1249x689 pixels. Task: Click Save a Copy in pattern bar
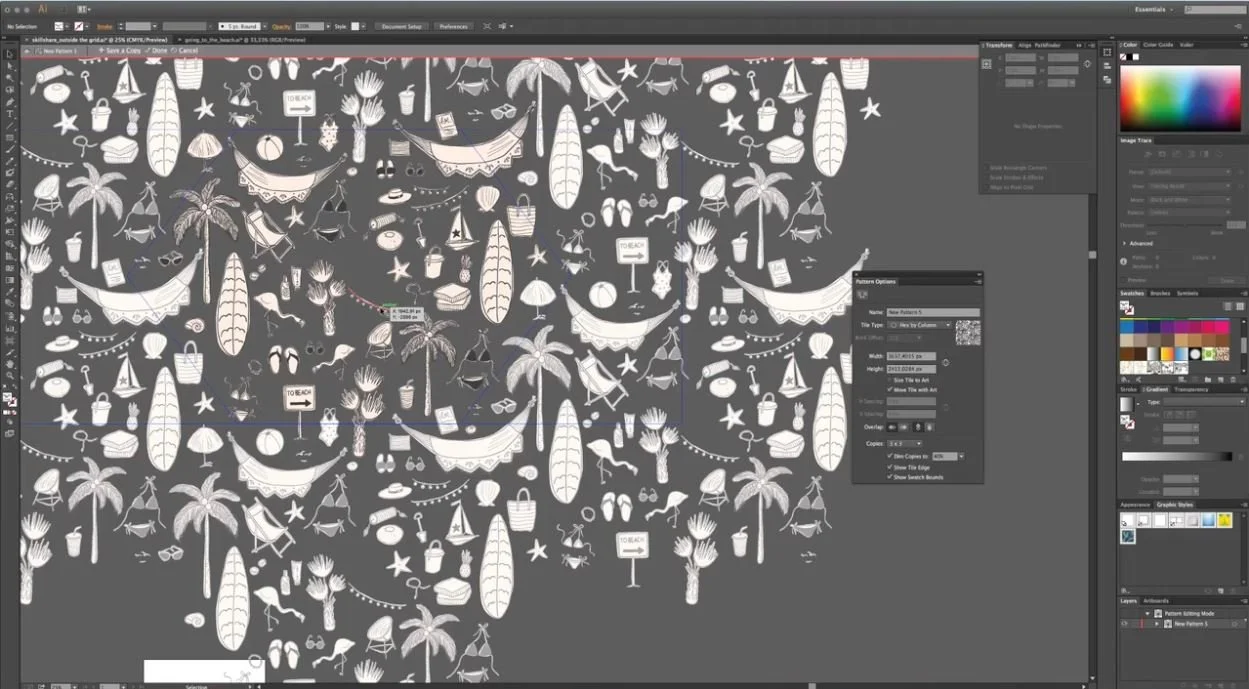click(x=120, y=50)
